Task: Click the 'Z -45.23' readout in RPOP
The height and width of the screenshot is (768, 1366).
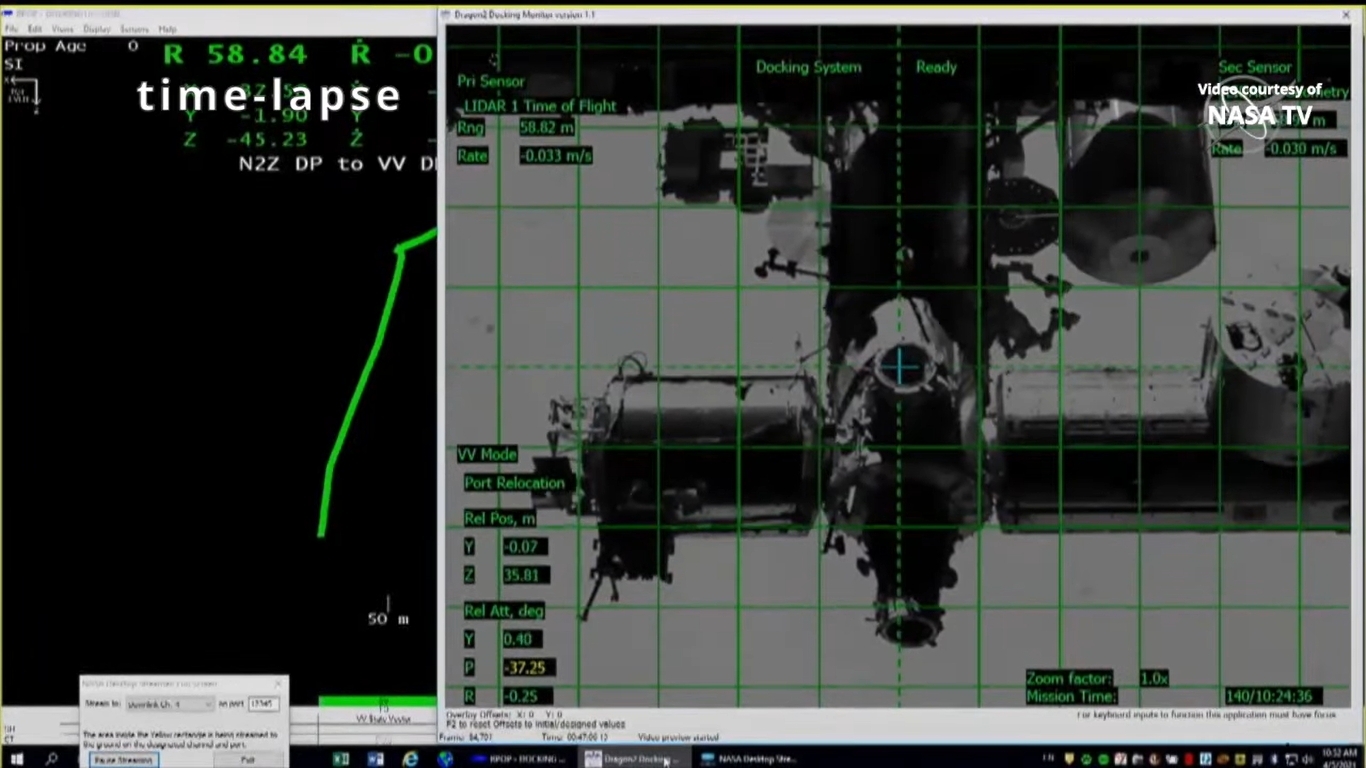Action: [246, 139]
